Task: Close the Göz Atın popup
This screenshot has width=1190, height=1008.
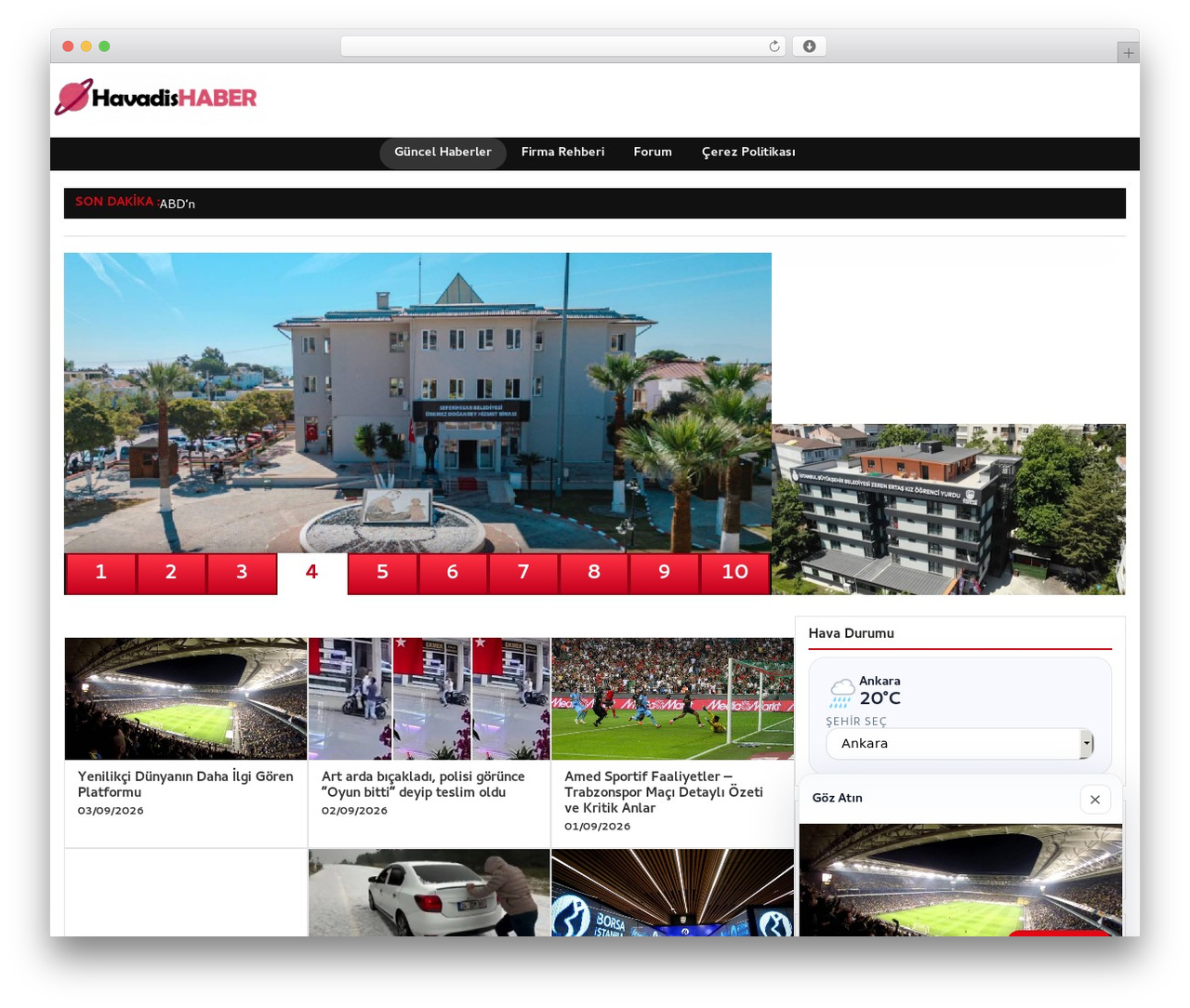Action: coord(1095,799)
